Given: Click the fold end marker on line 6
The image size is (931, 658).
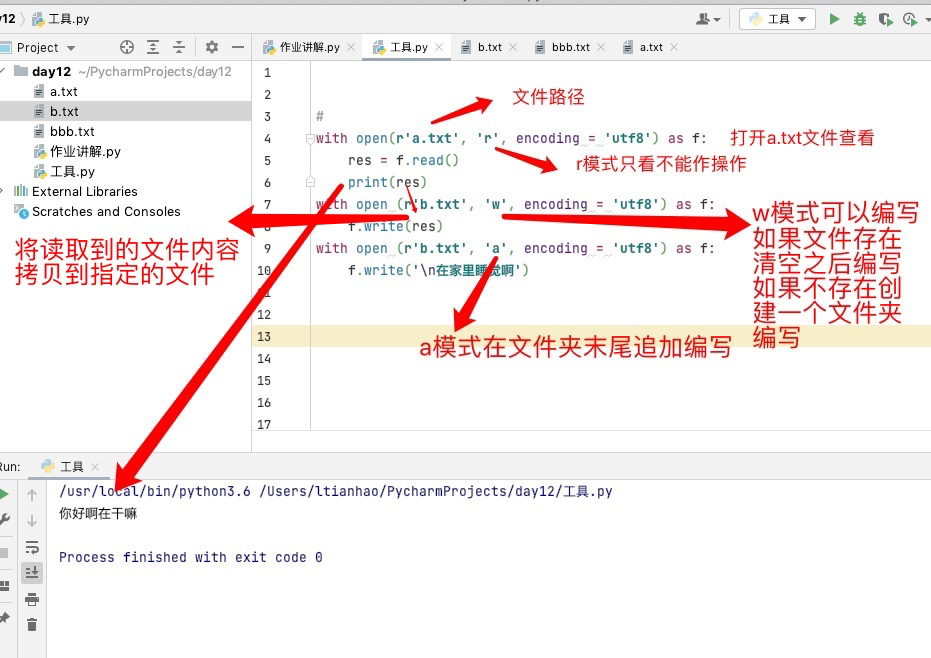Looking at the screenshot, I should [310, 182].
